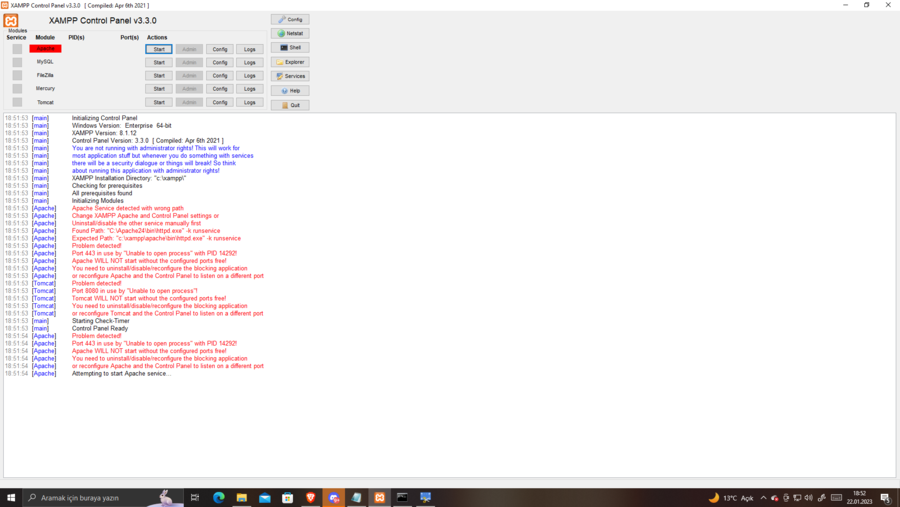Open the main Config button with wrench icon

290,20
